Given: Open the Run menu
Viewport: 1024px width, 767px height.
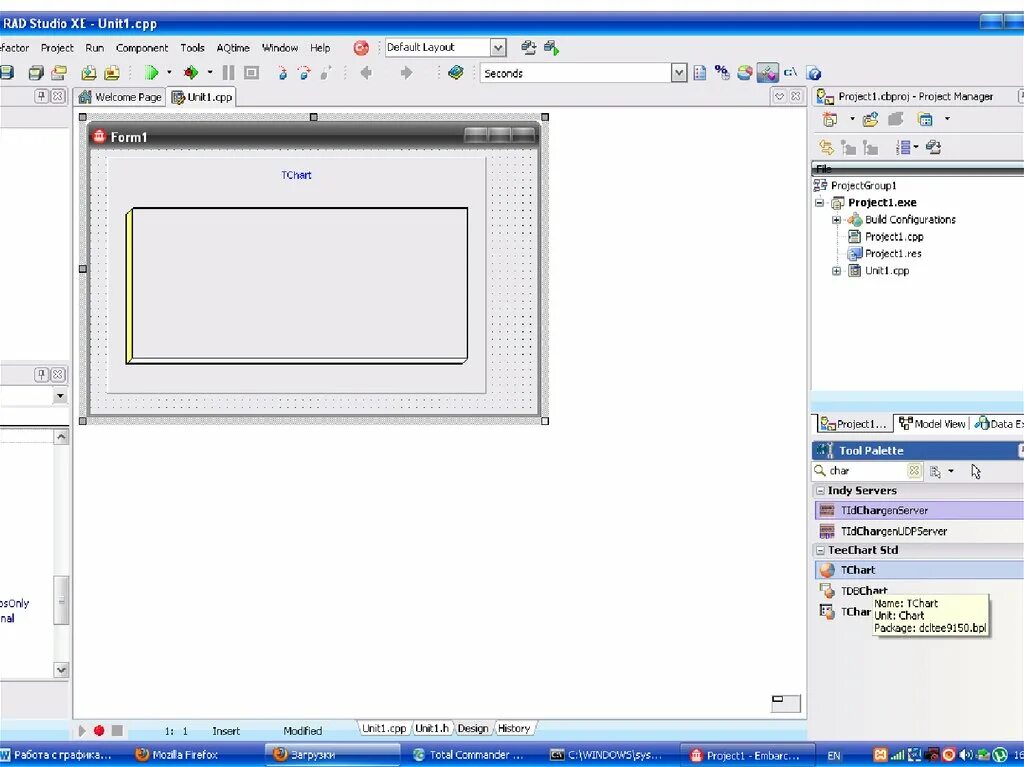Looking at the screenshot, I should pos(95,48).
